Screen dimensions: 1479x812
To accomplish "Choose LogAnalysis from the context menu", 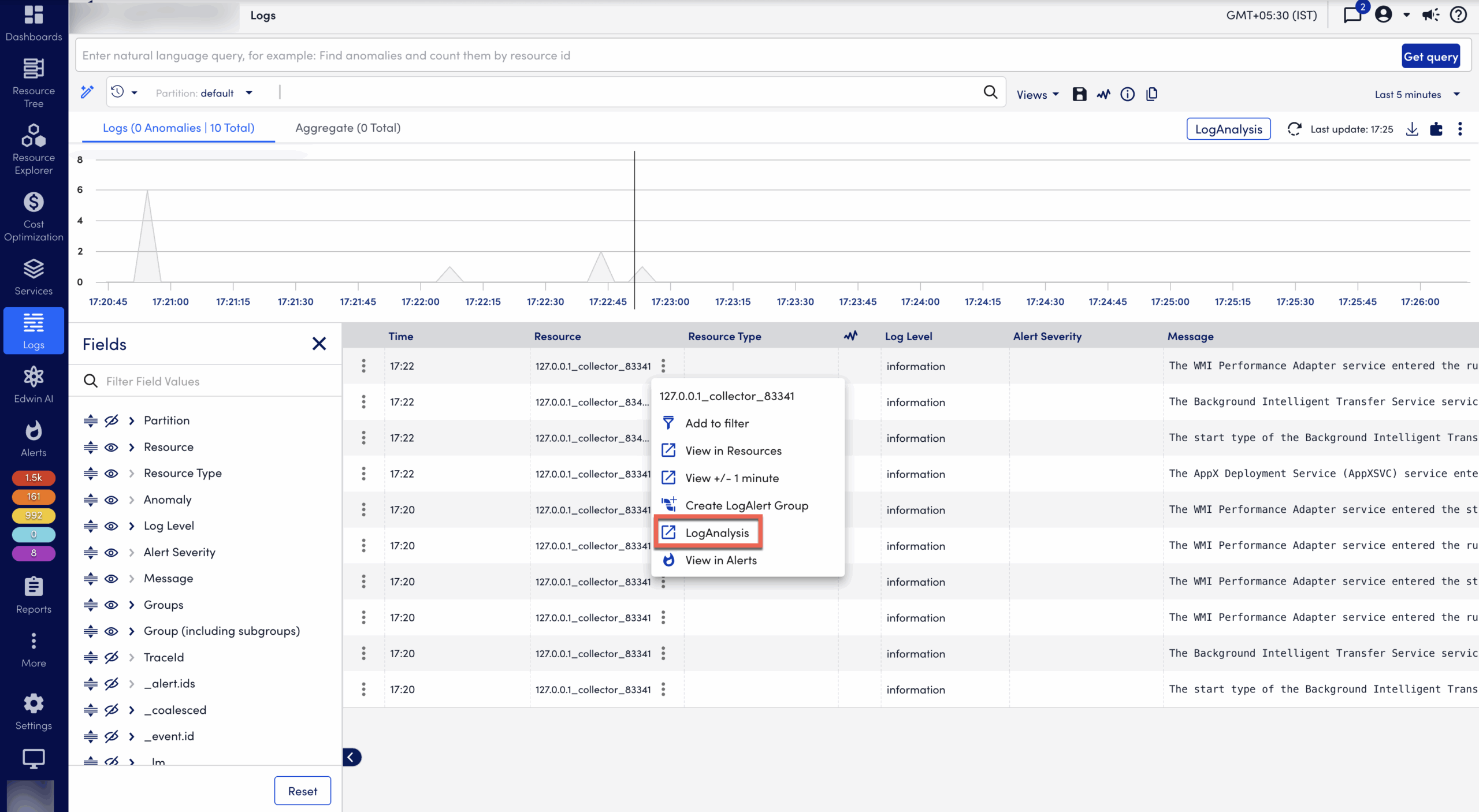I will pyautogui.click(x=716, y=532).
